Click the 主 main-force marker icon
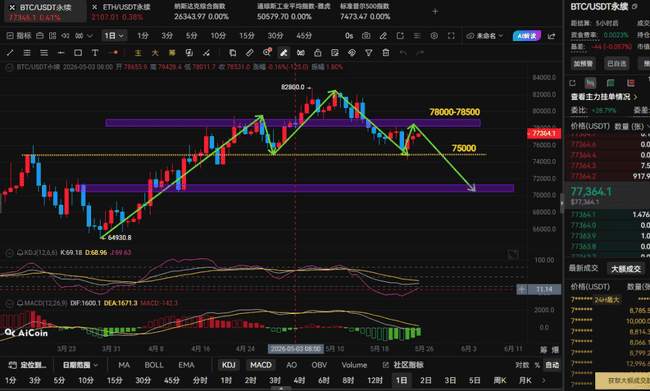Image resolution: width=650 pixels, height=391 pixels. [x=138, y=53]
